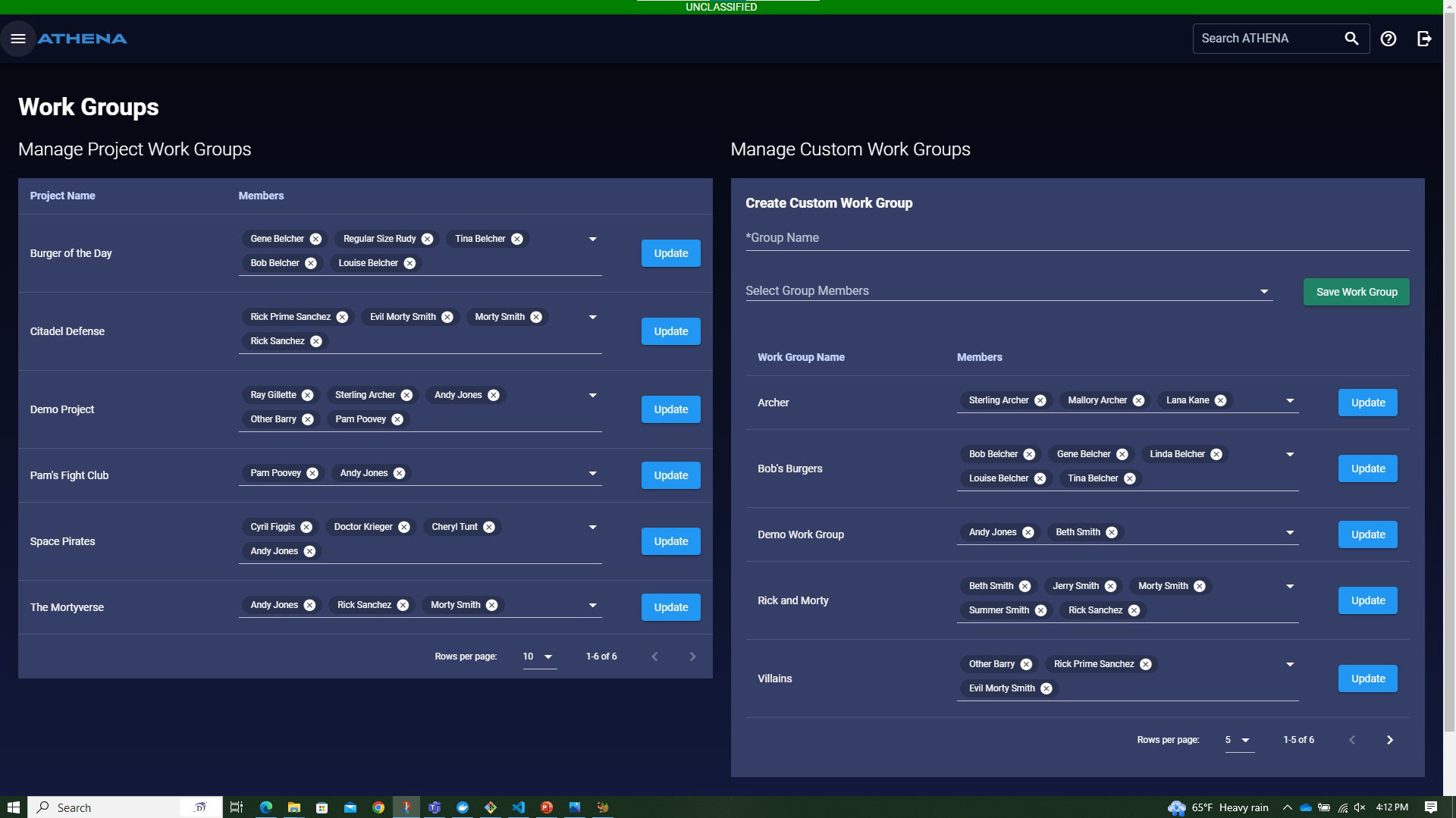Remove Other Barry from Demo Project

coord(307,419)
